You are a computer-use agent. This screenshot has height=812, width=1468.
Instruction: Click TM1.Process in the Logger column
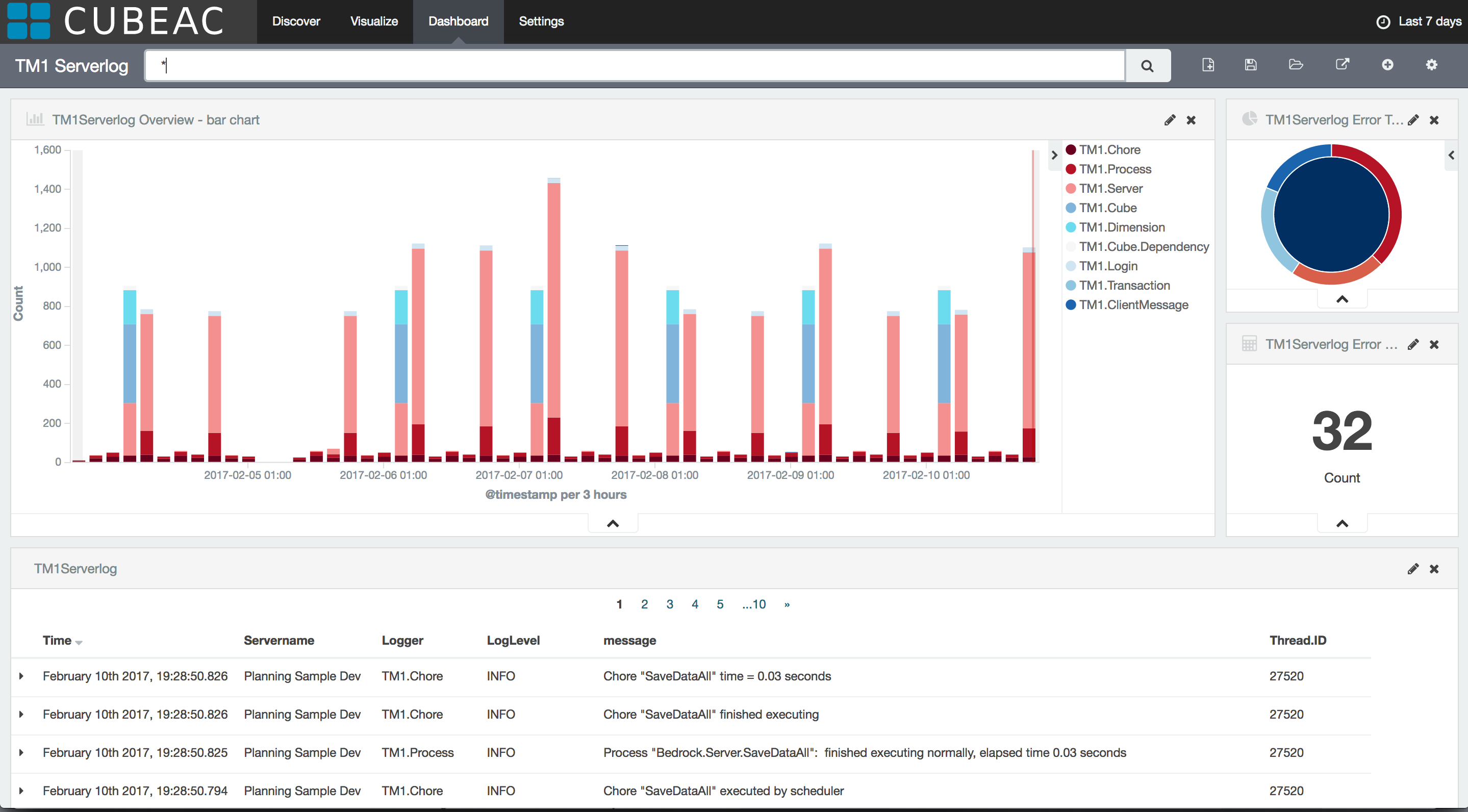417,753
